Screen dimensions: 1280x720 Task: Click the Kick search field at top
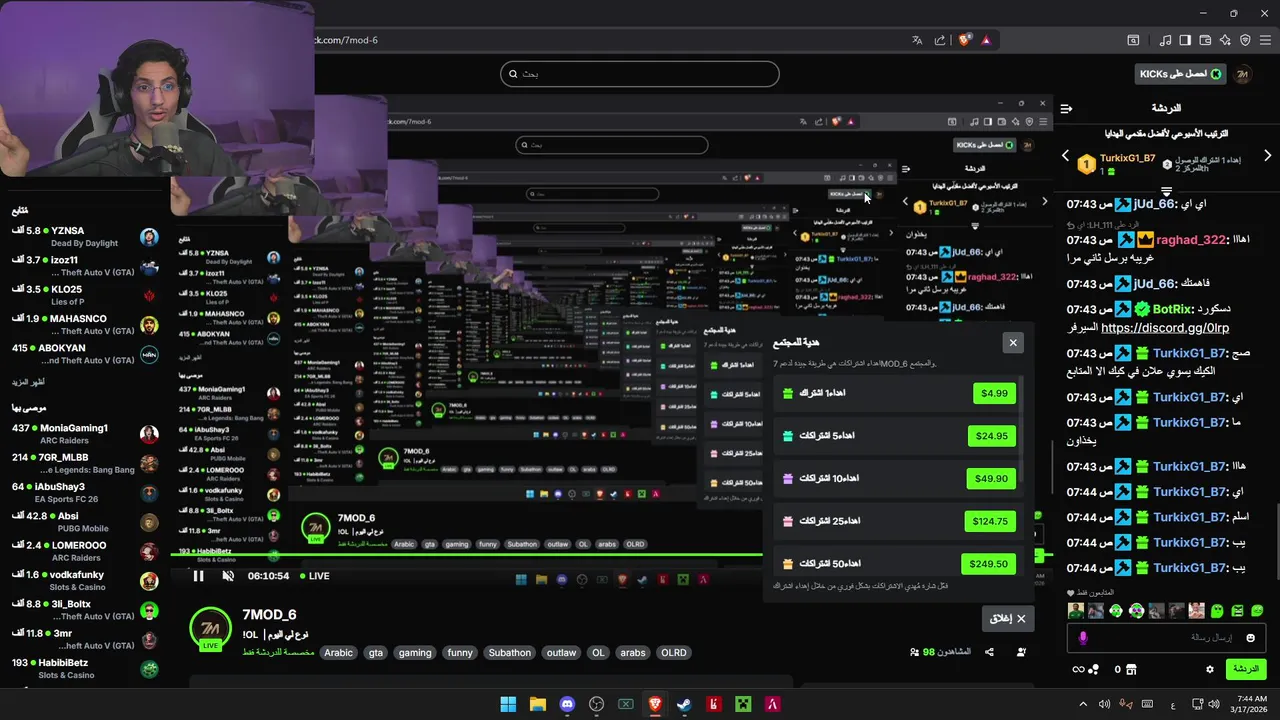(x=640, y=74)
